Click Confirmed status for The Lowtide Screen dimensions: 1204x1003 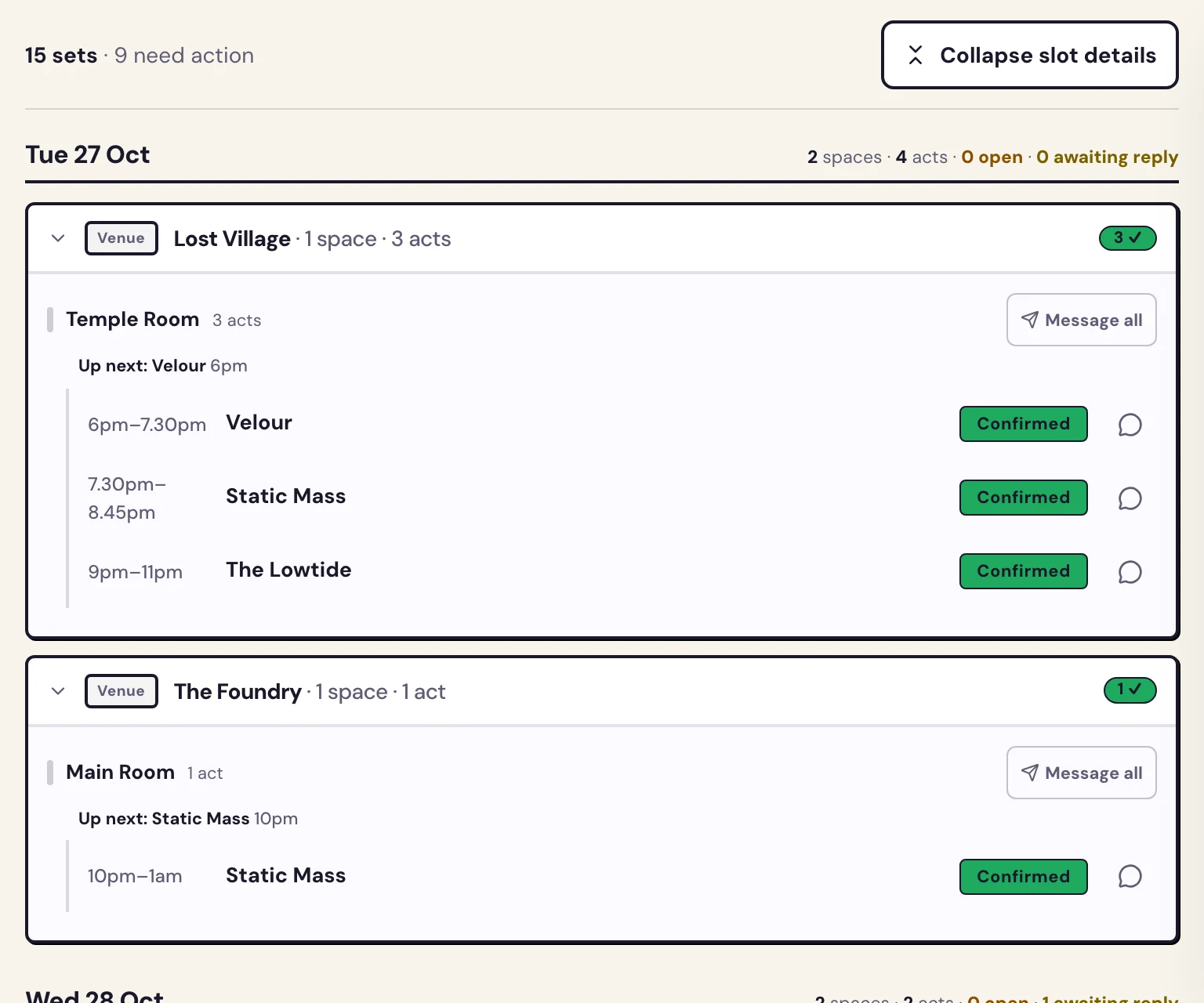[x=1023, y=571]
